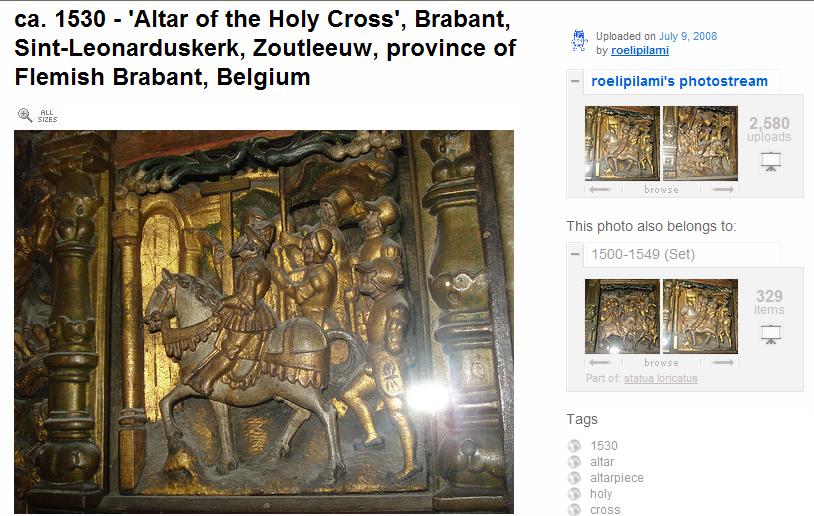
Task: Click globe icon beside holy tag
Action: [x=574, y=494]
